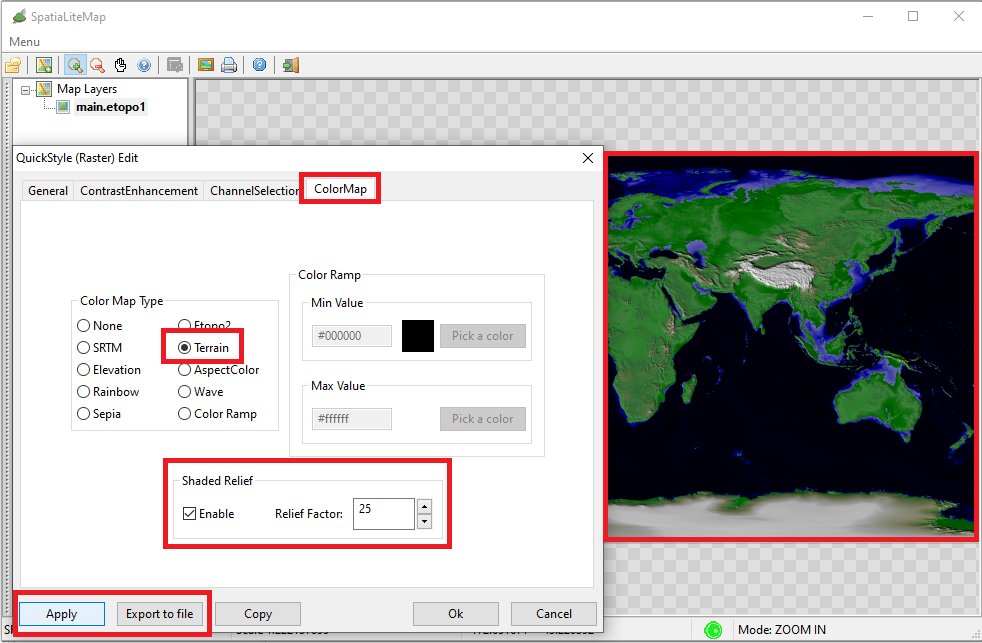982x643 pixels.
Task: Open the Menu menu bar item
Action: (x=24, y=42)
